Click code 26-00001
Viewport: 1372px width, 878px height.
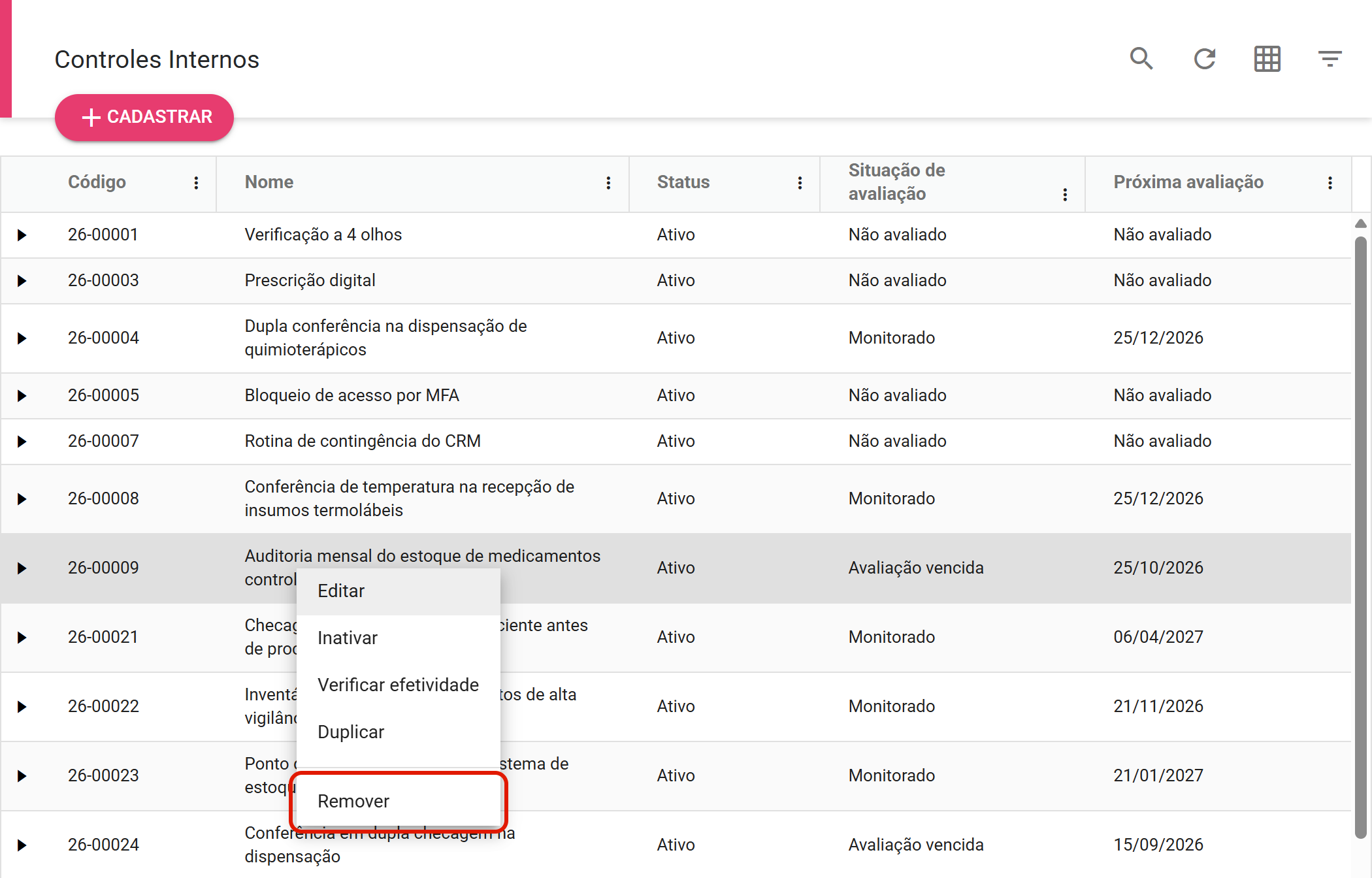click(103, 235)
